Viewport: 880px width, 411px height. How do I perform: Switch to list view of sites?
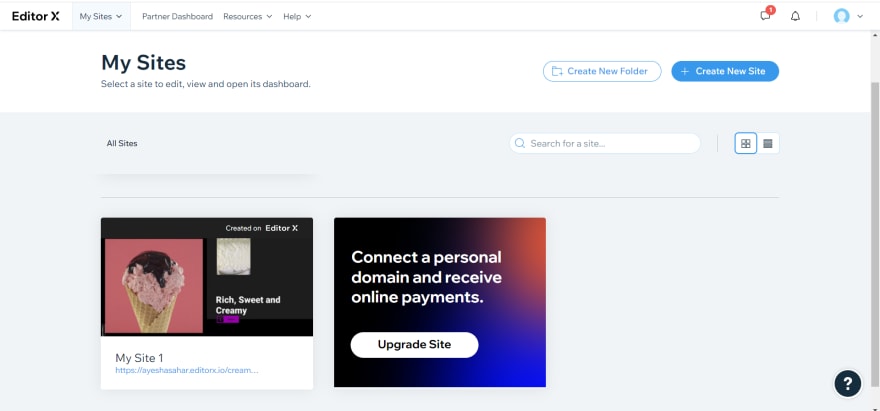pyautogui.click(x=768, y=143)
